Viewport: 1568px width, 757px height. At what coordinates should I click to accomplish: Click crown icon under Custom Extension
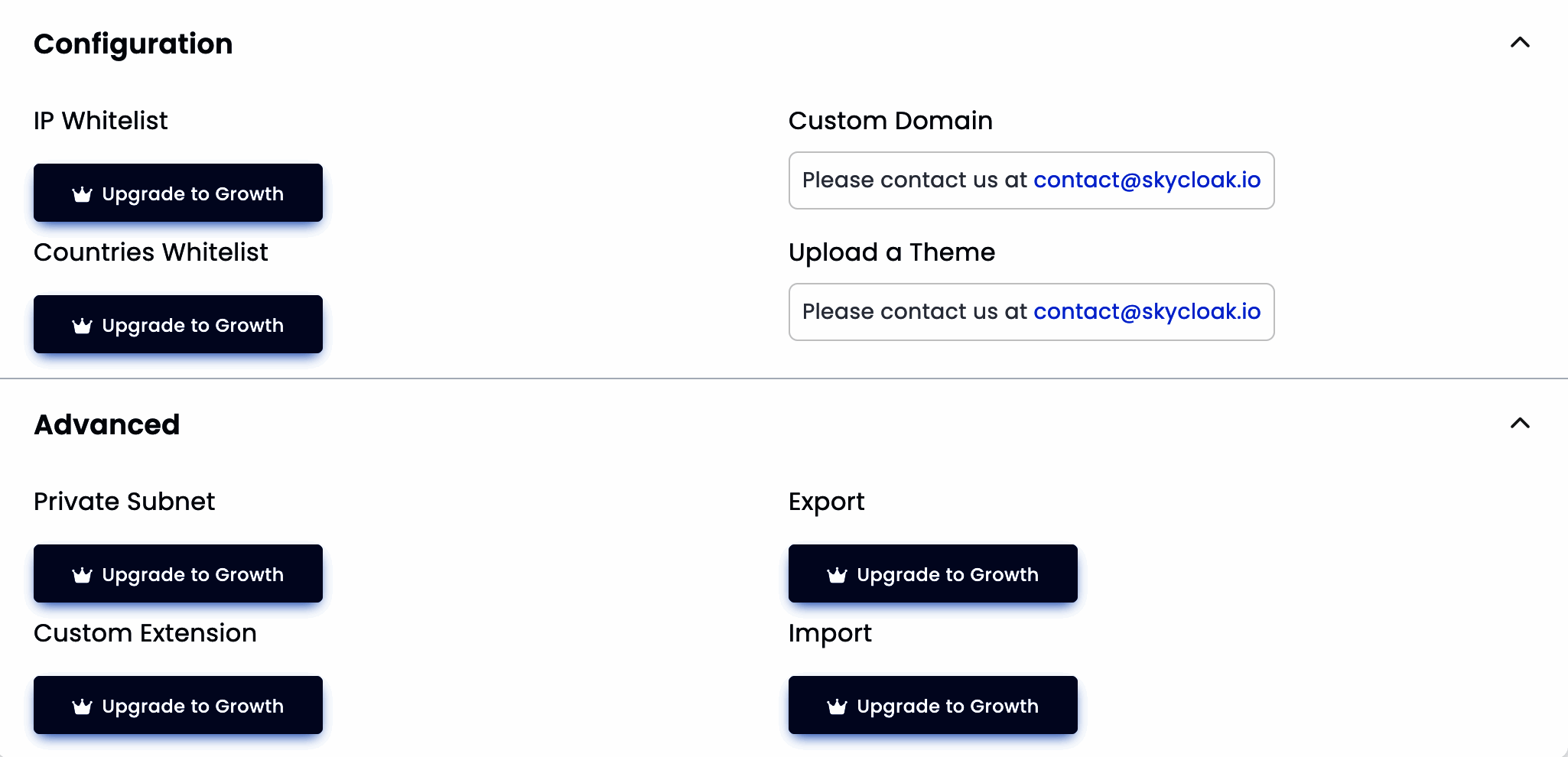coord(82,707)
